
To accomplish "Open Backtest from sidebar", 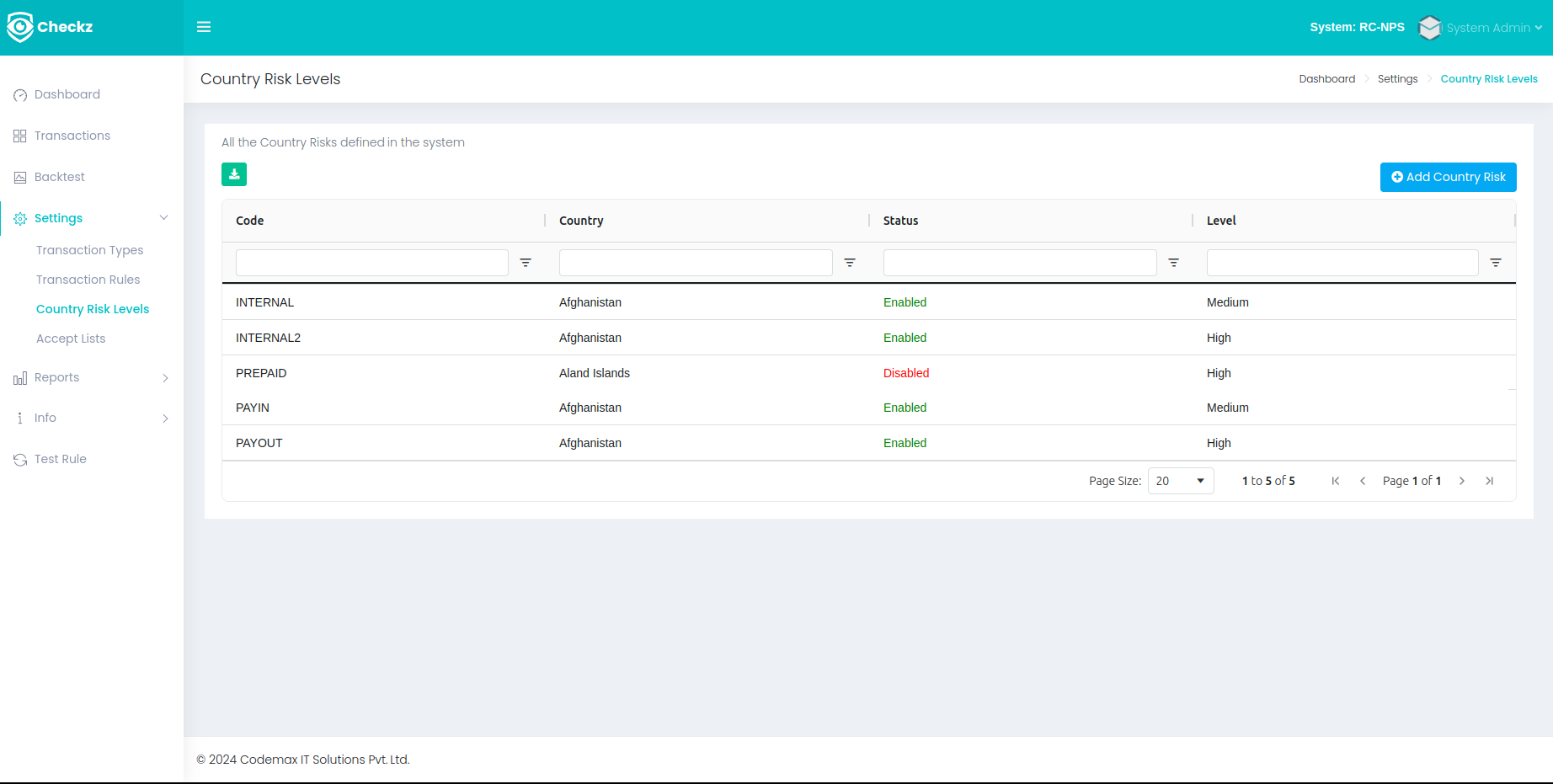I will [60, 177].
